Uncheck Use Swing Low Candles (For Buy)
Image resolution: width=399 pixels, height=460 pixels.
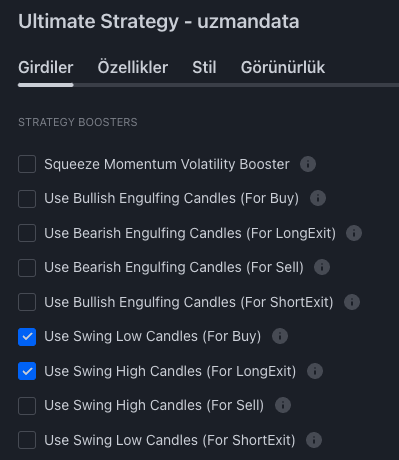(x=27, y=337)
